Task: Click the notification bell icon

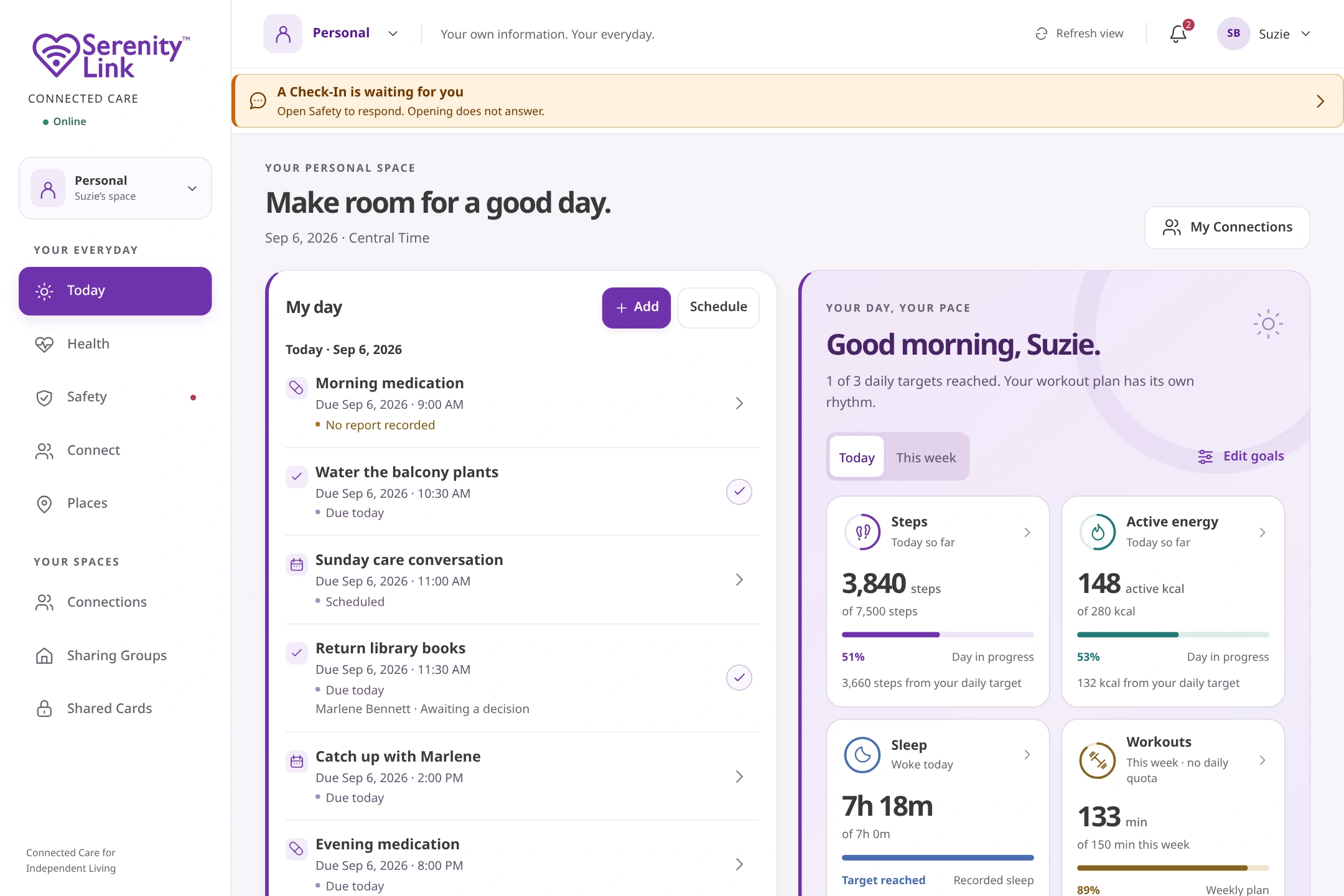Action: (x=1178, y=34)
